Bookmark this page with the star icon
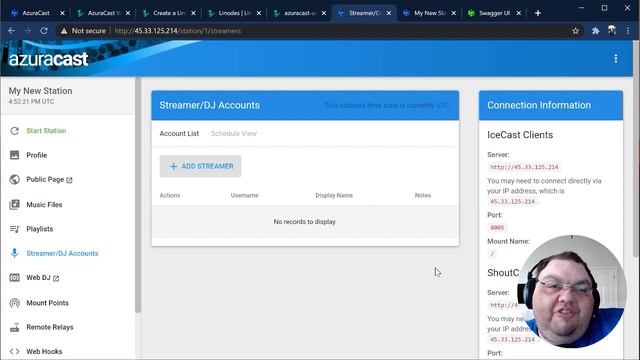The width and height of the screenshot is (640, 360). click(x=576, y=31)
